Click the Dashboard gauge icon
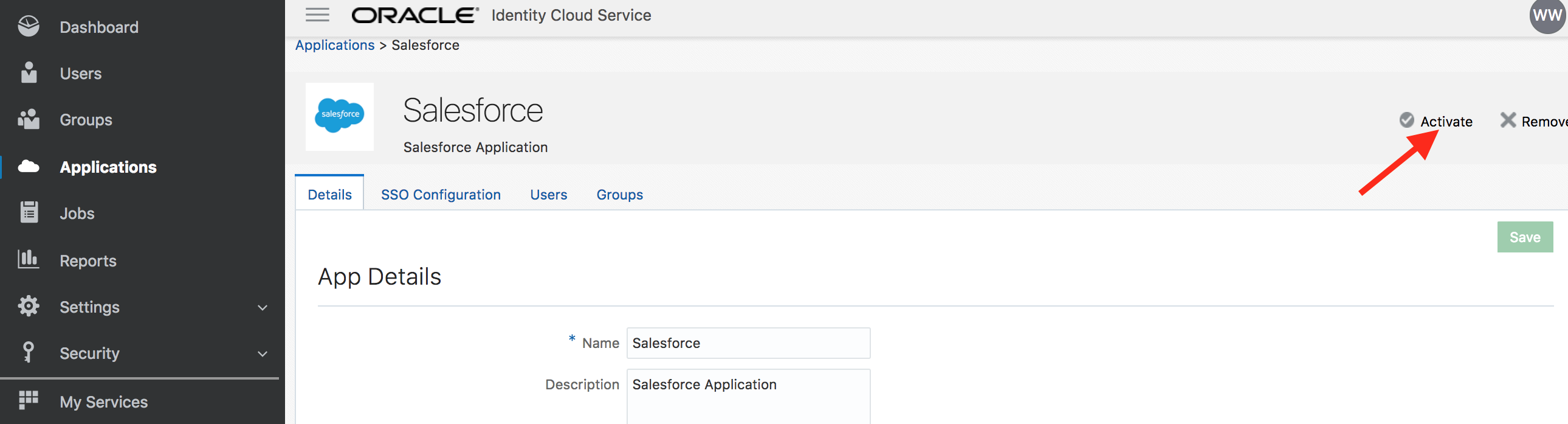Screen dimensions: 1568x424 pos(29,26)
